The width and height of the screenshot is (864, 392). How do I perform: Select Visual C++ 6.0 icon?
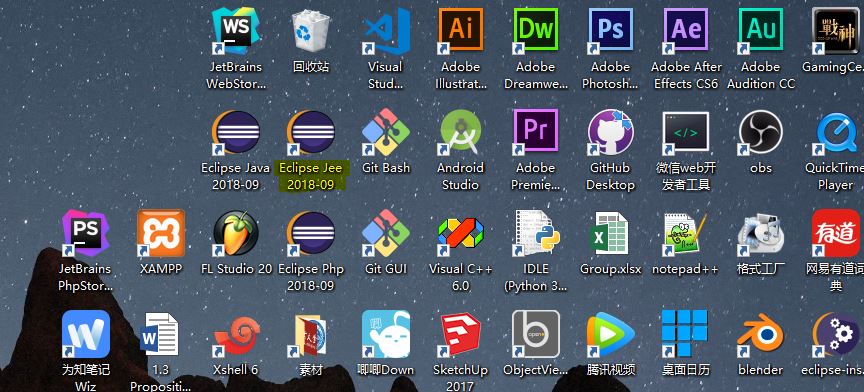coord(461,233)
